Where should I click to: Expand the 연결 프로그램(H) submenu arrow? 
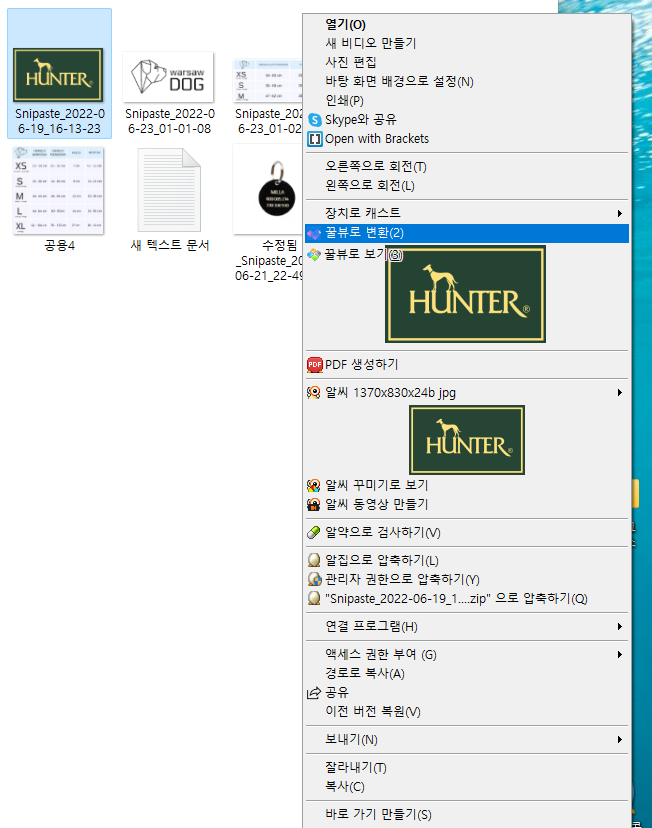pos(620,627)
